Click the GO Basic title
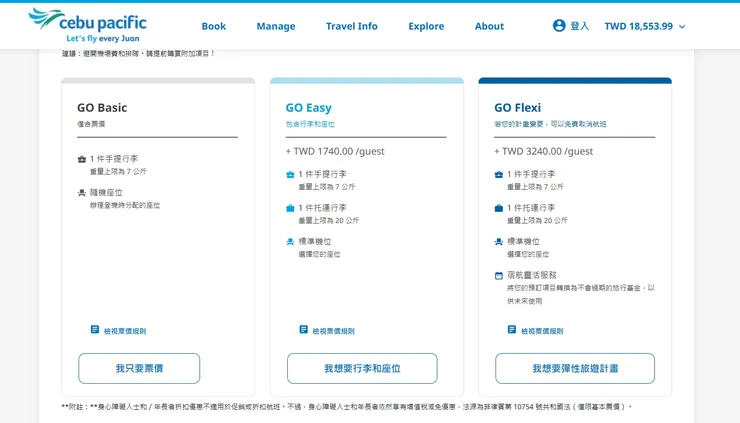 [x=102, y=108]
